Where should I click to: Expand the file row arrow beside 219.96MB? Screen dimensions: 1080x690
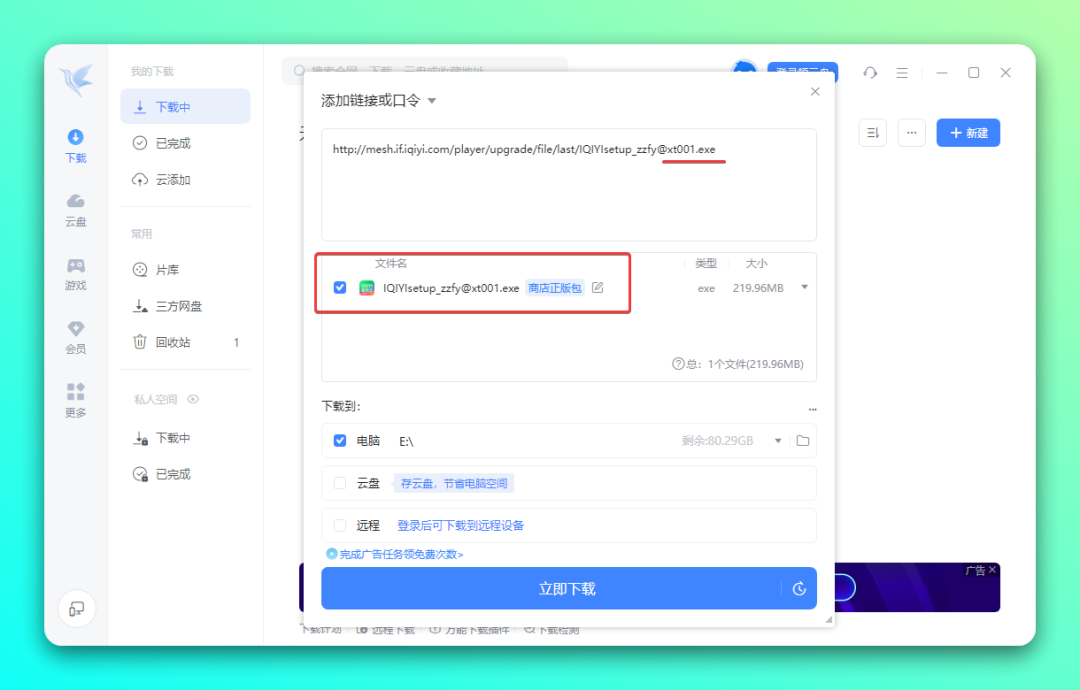click(x=804, y=287)
